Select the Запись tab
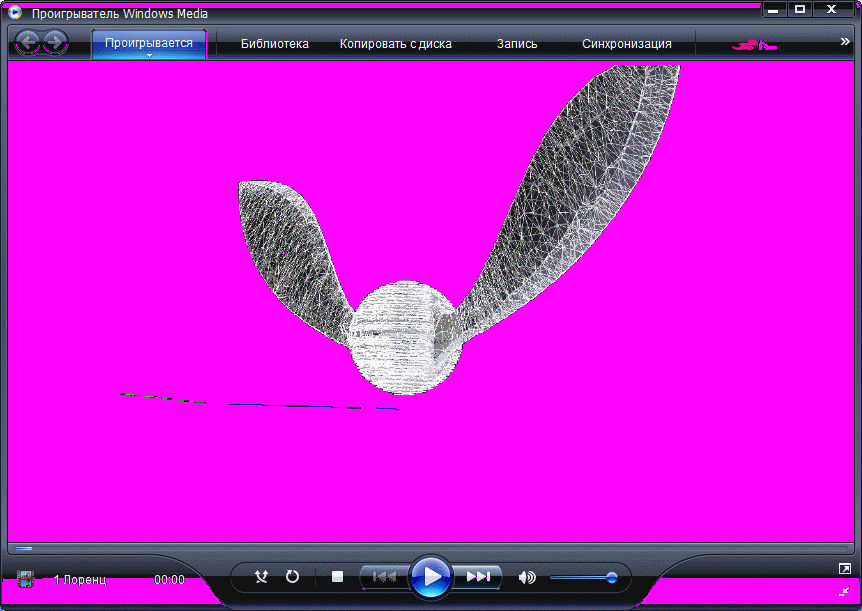The height and width of the screenshot is (611, 862). point(517,44)
